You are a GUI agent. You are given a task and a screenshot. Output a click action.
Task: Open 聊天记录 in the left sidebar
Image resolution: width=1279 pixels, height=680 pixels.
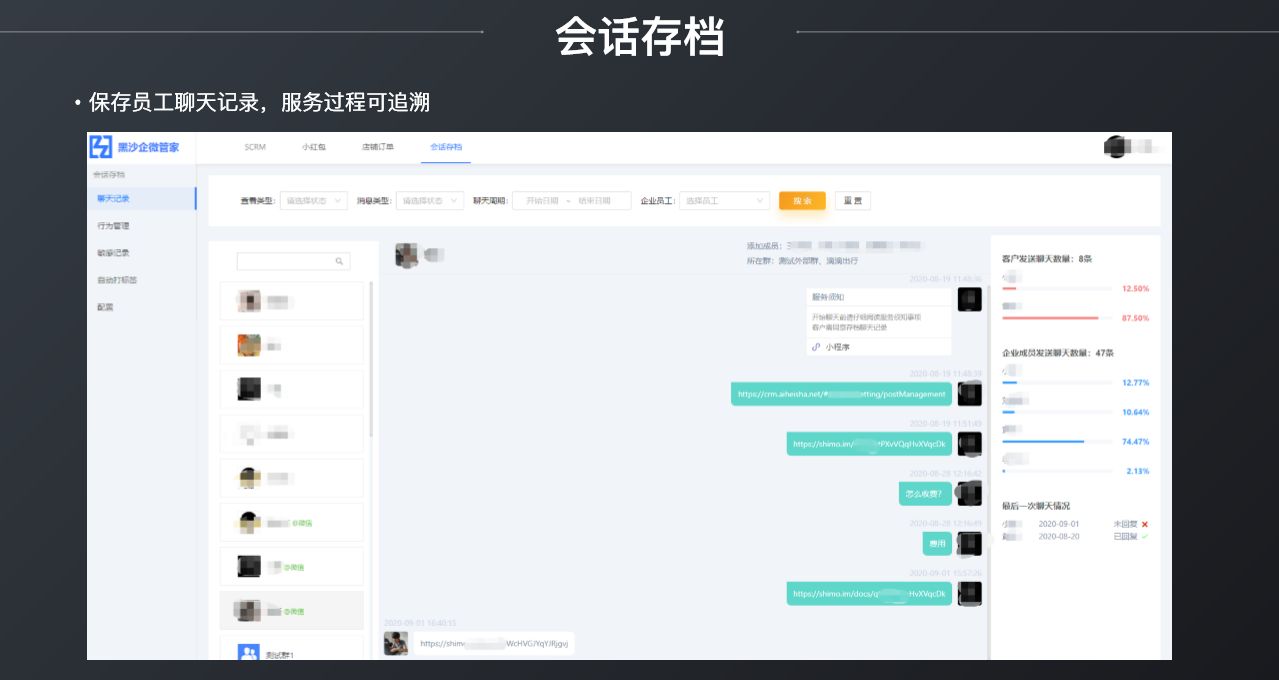point(142,198)
